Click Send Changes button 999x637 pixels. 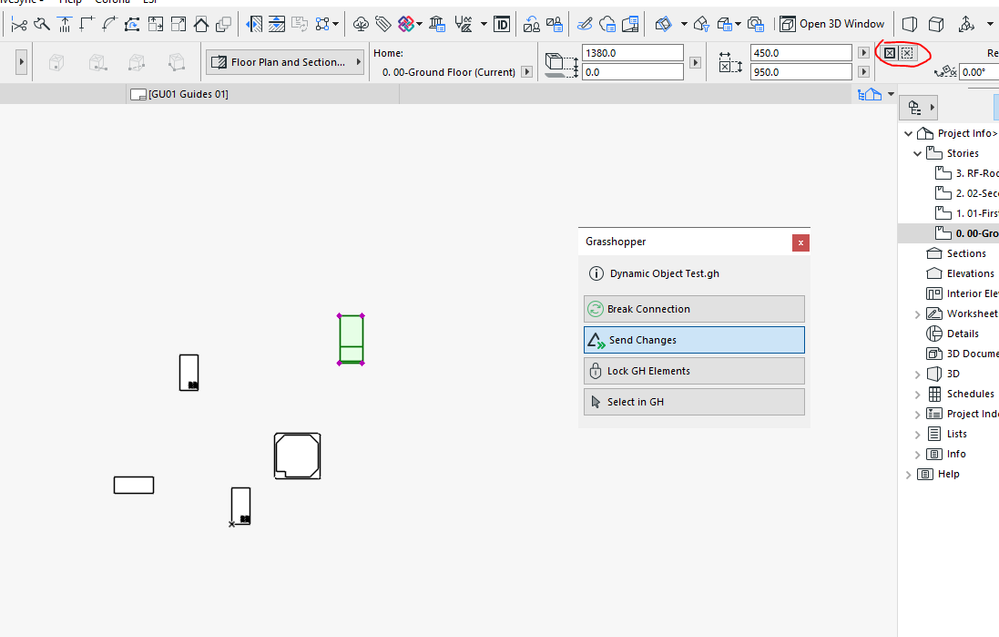[694, 340]
